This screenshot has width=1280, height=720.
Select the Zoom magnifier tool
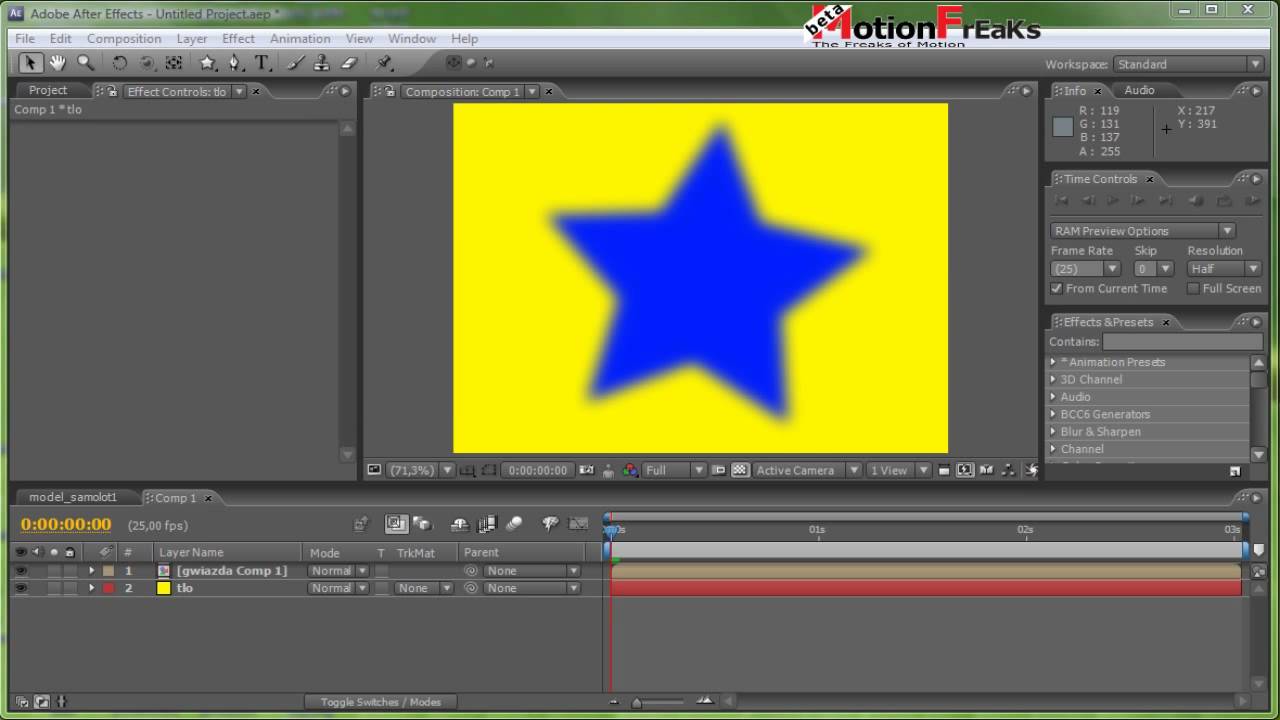click(86, 63)
